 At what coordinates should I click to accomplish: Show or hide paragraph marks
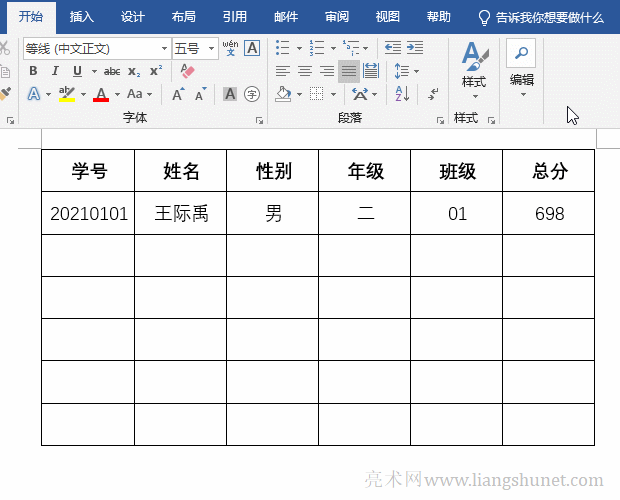(x=433, y=94)
